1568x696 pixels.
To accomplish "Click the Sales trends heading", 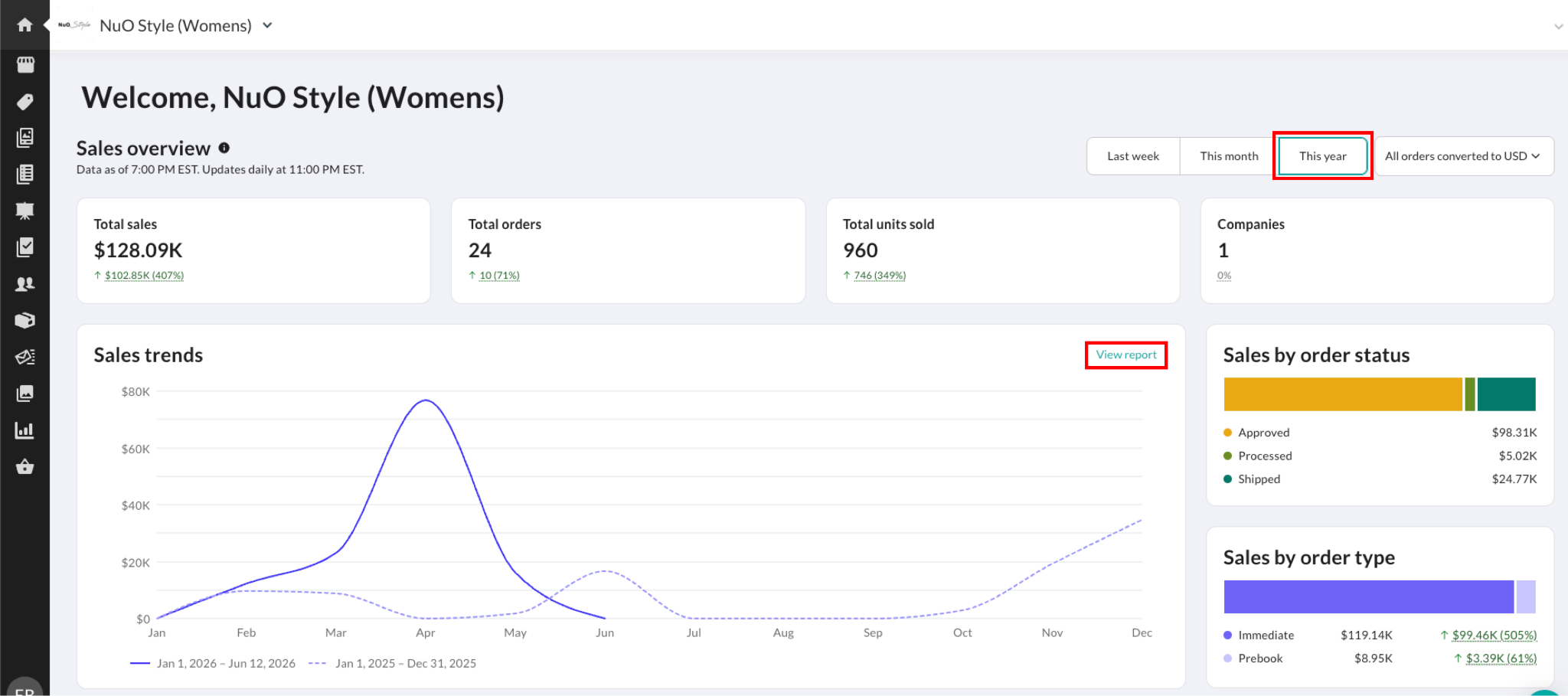I will pyautogui.click(x=149, y=355).
